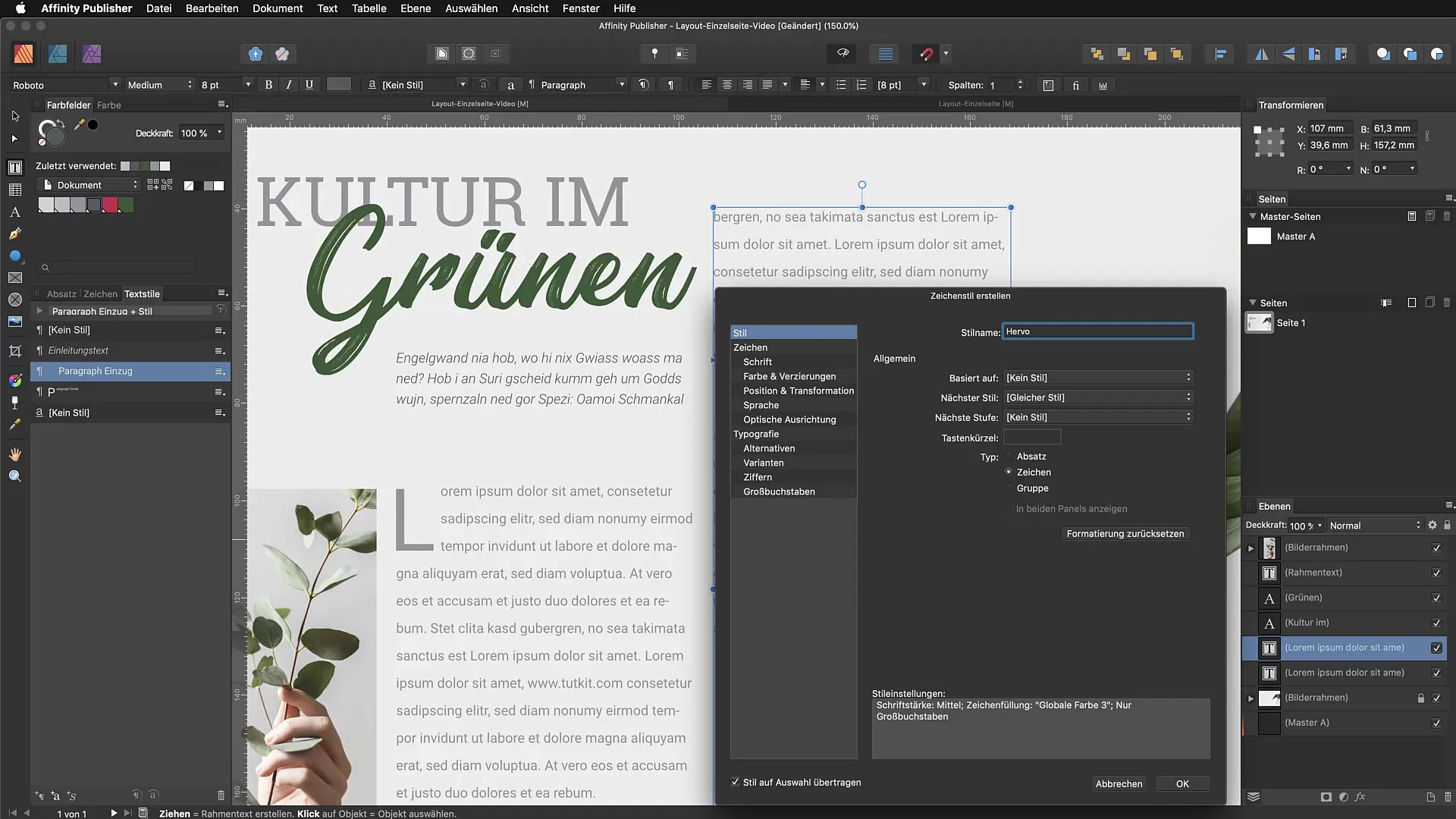Click the Publisher persona icon
1456x819 pixels.
pyautogui.click(x=24, y=54)
